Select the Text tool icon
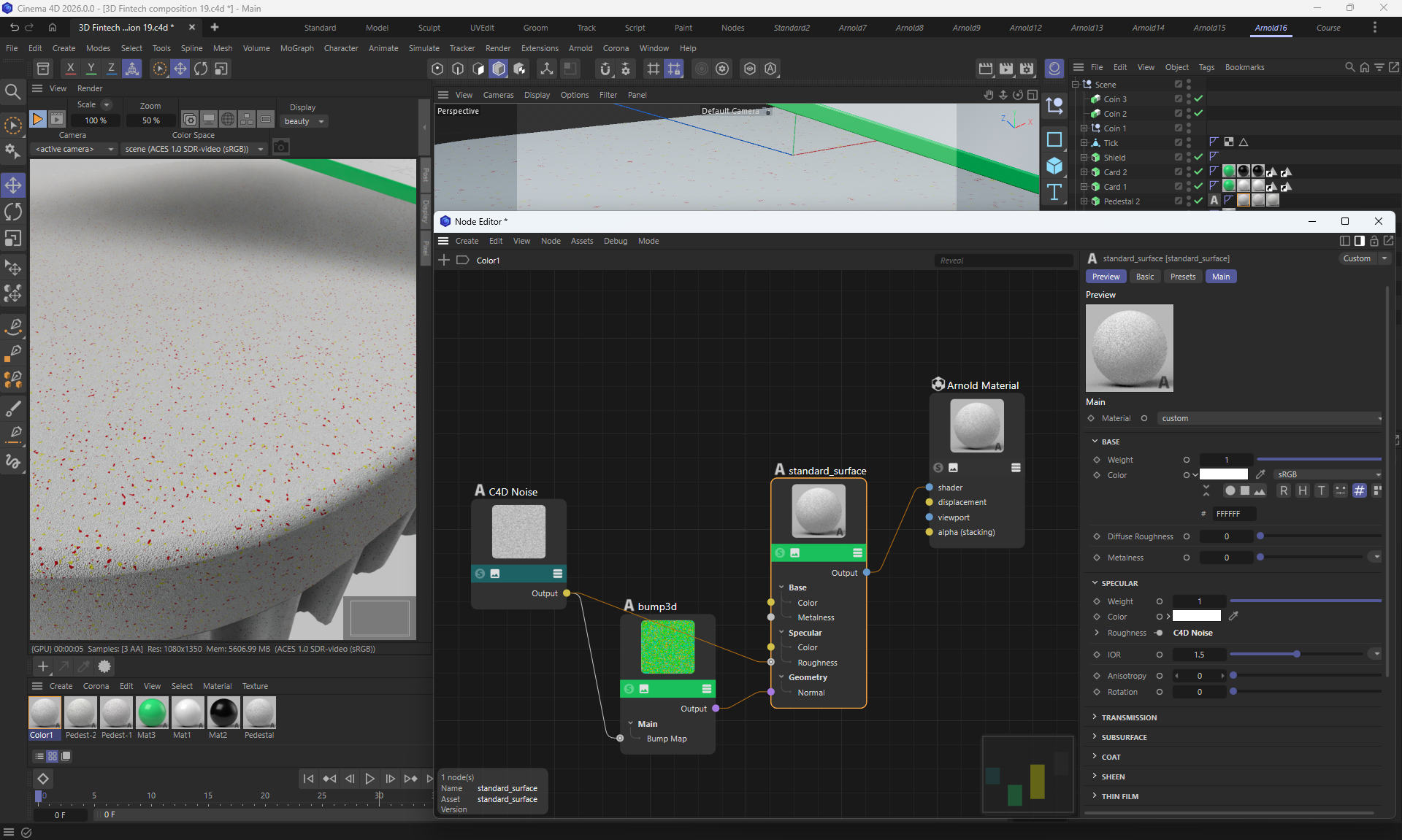 1054,192
